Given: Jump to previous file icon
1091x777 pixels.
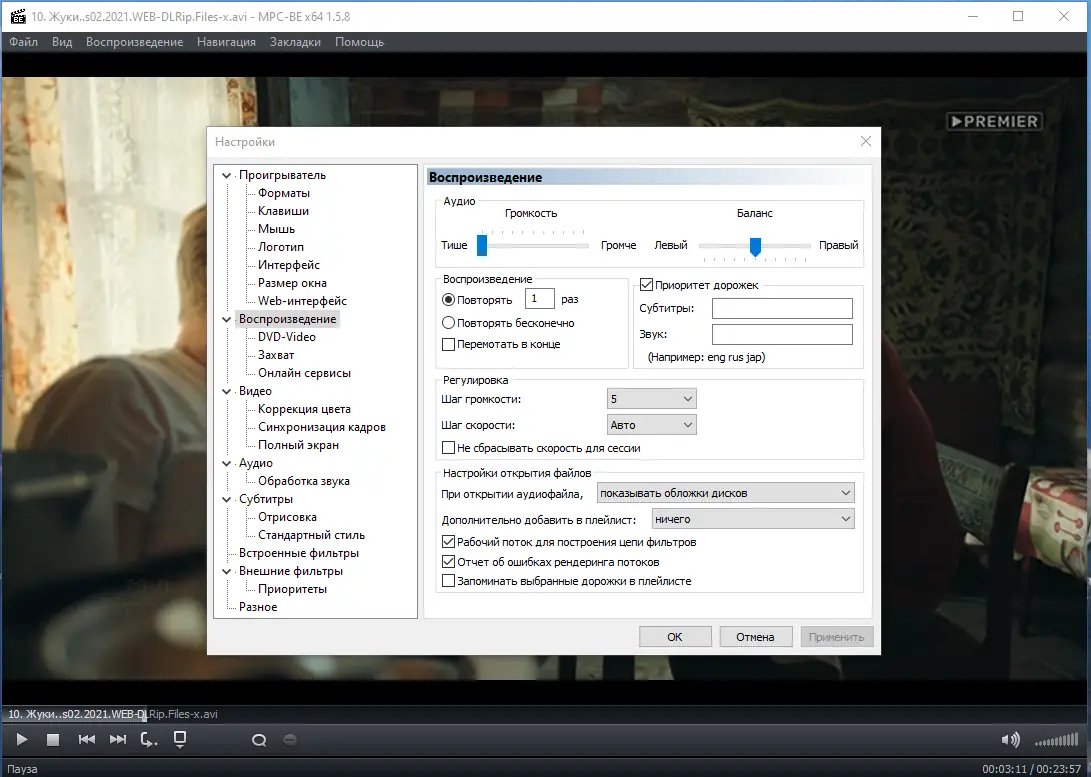Looking at the screenshot, I should coord(86,739).
